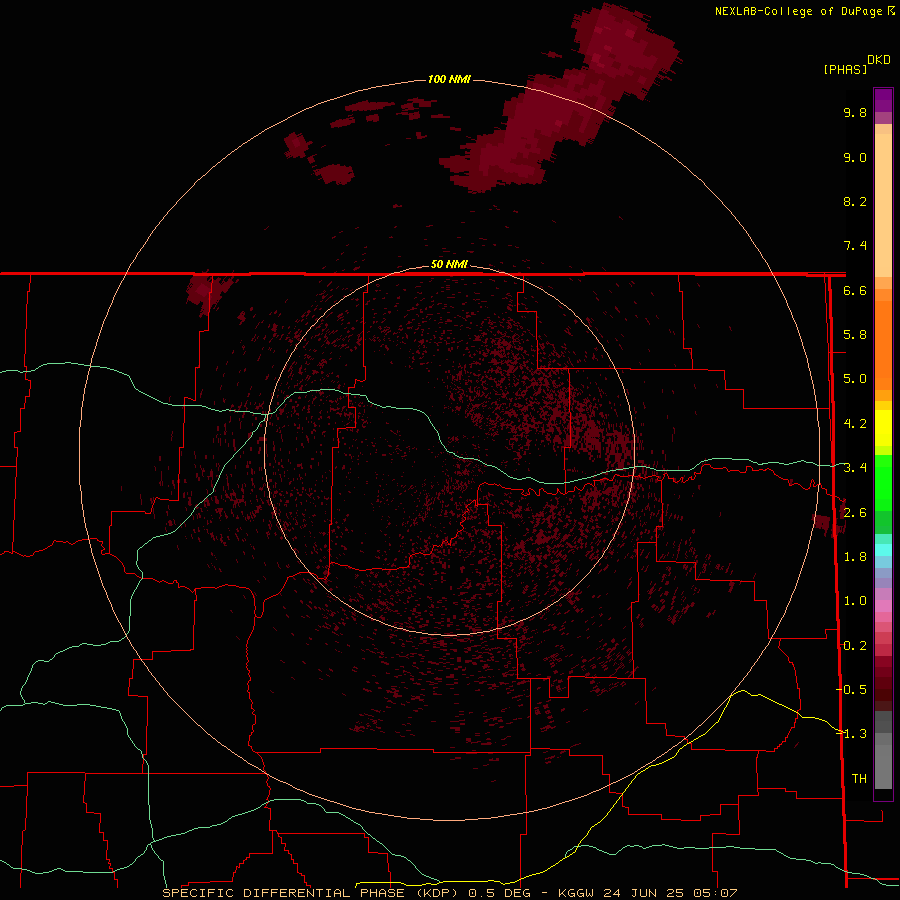Image resolution: width=900 pixels, height=900 pixels.
Task: Click the TH threshold label
Action: 859,779
